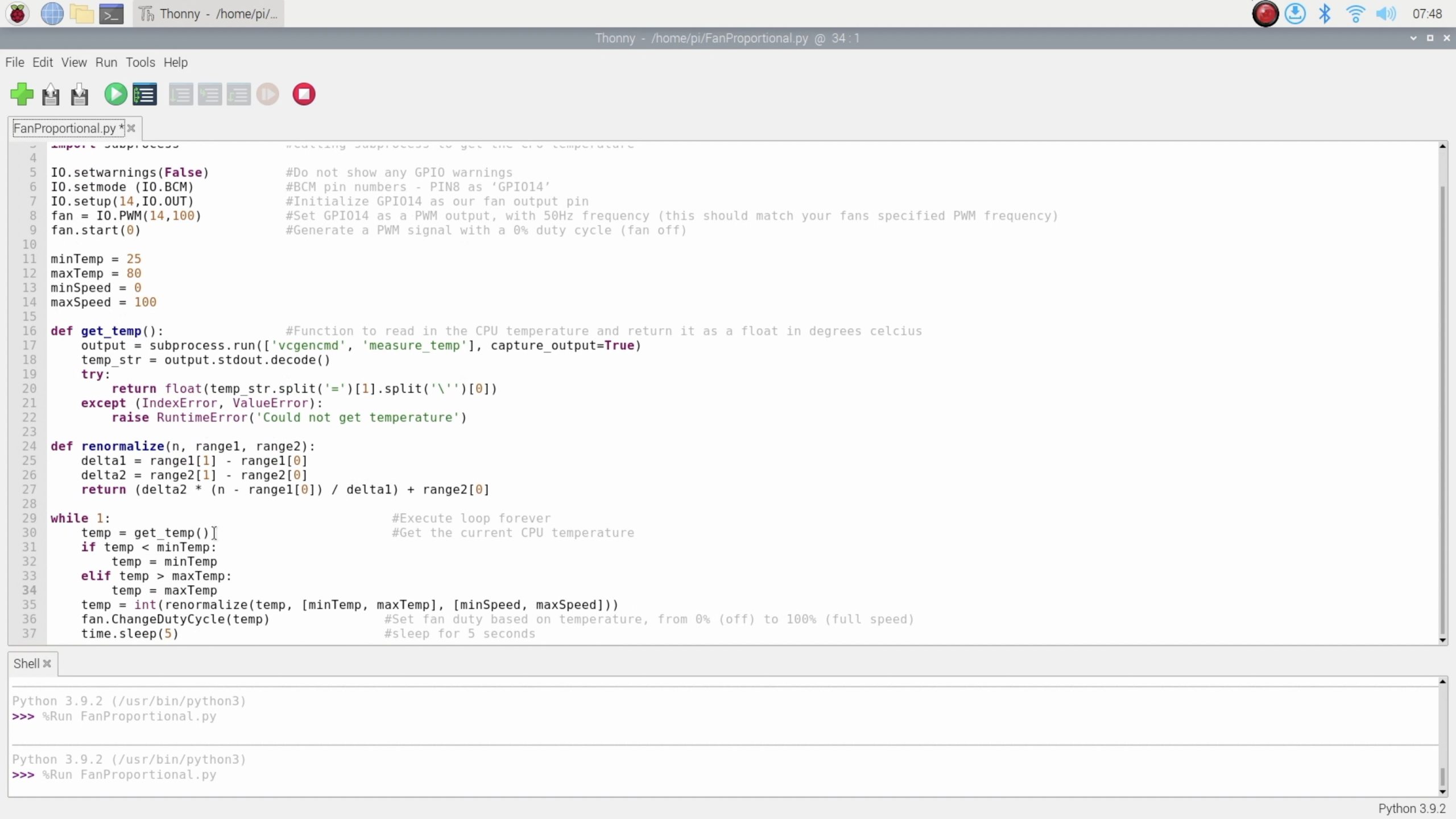Open the Run menu
Image resolution: width=1456 pixels, height=819 pixels.
click(106, 63)
